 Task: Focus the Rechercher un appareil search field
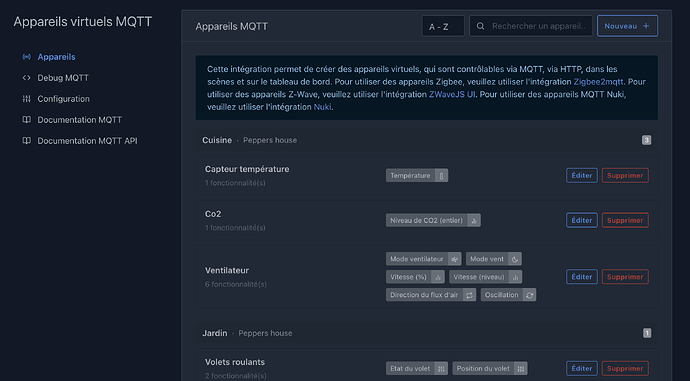tap(531, 26)
